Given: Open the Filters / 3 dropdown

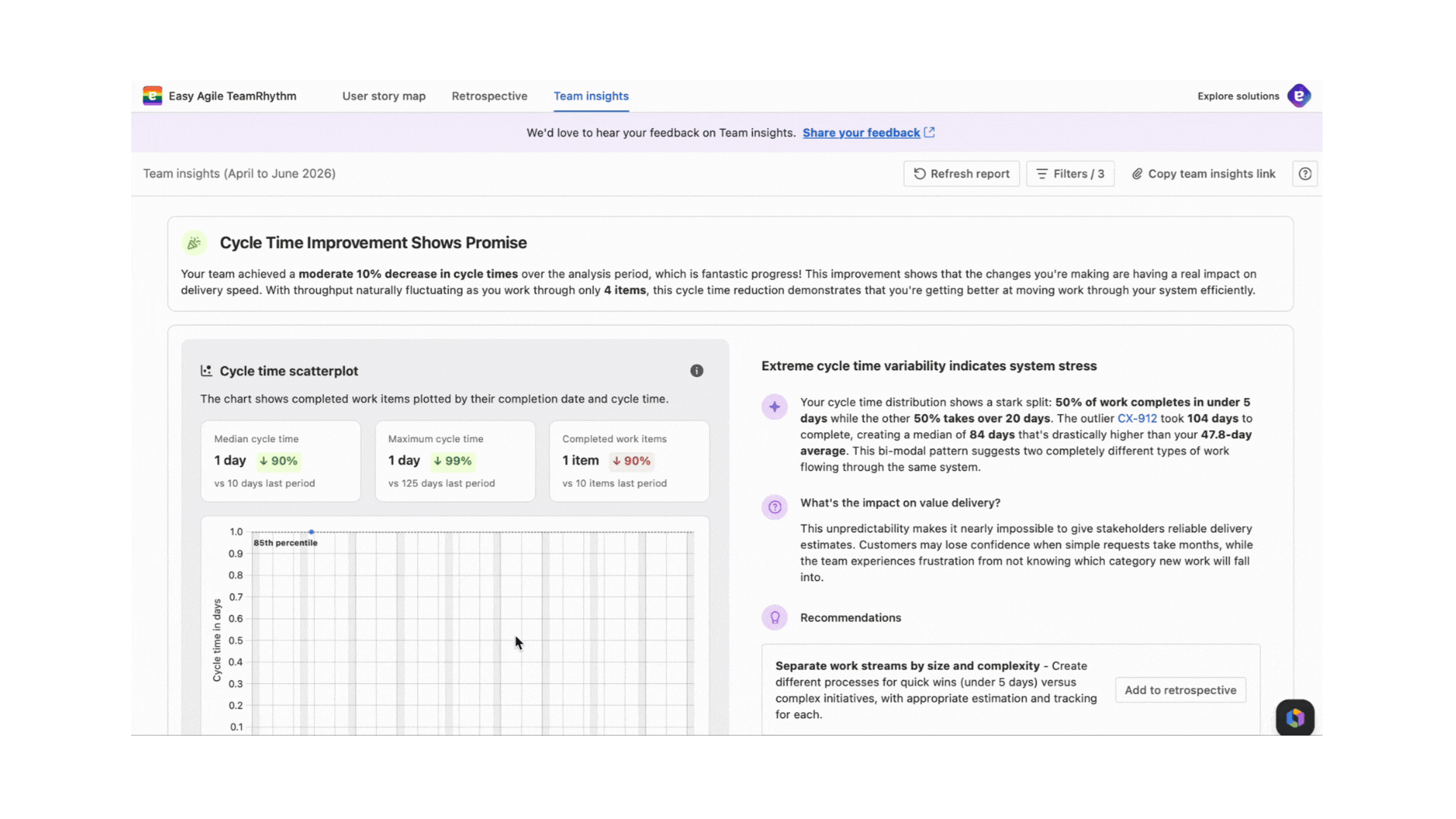Looking at the screenshot, I should [x=1070, y=174].
